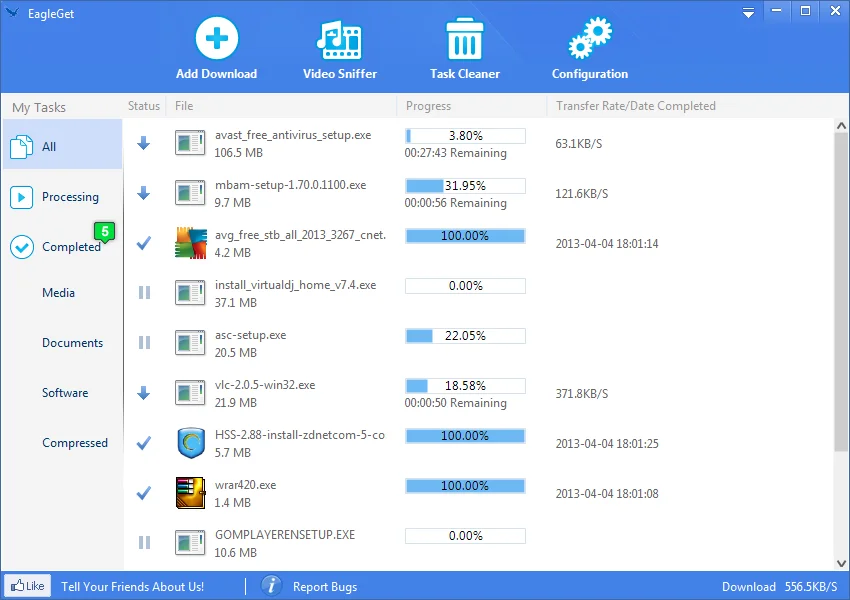
Task: Select the file icon for wrar420.exe
Action: click(x=190, y=493)
